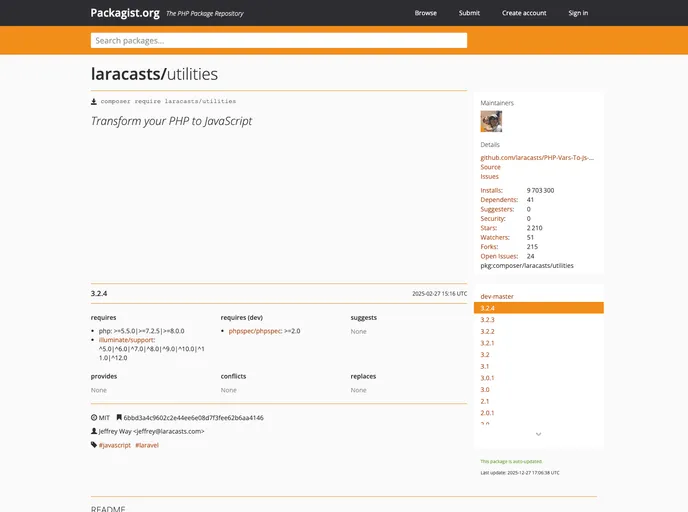The image size is (688, 512).
Task: Open the Issues link under Details
Action: click(x=489, y=176)
